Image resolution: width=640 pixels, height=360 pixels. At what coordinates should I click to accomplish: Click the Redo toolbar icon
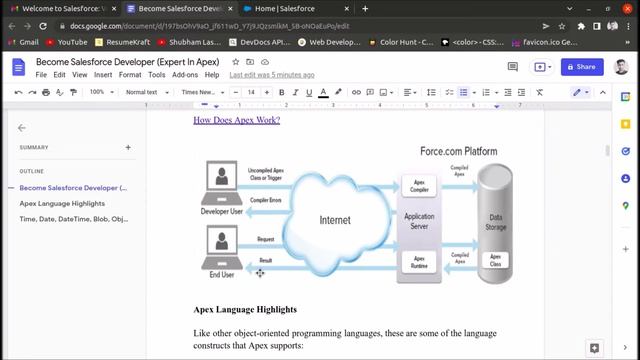(32, 92)
